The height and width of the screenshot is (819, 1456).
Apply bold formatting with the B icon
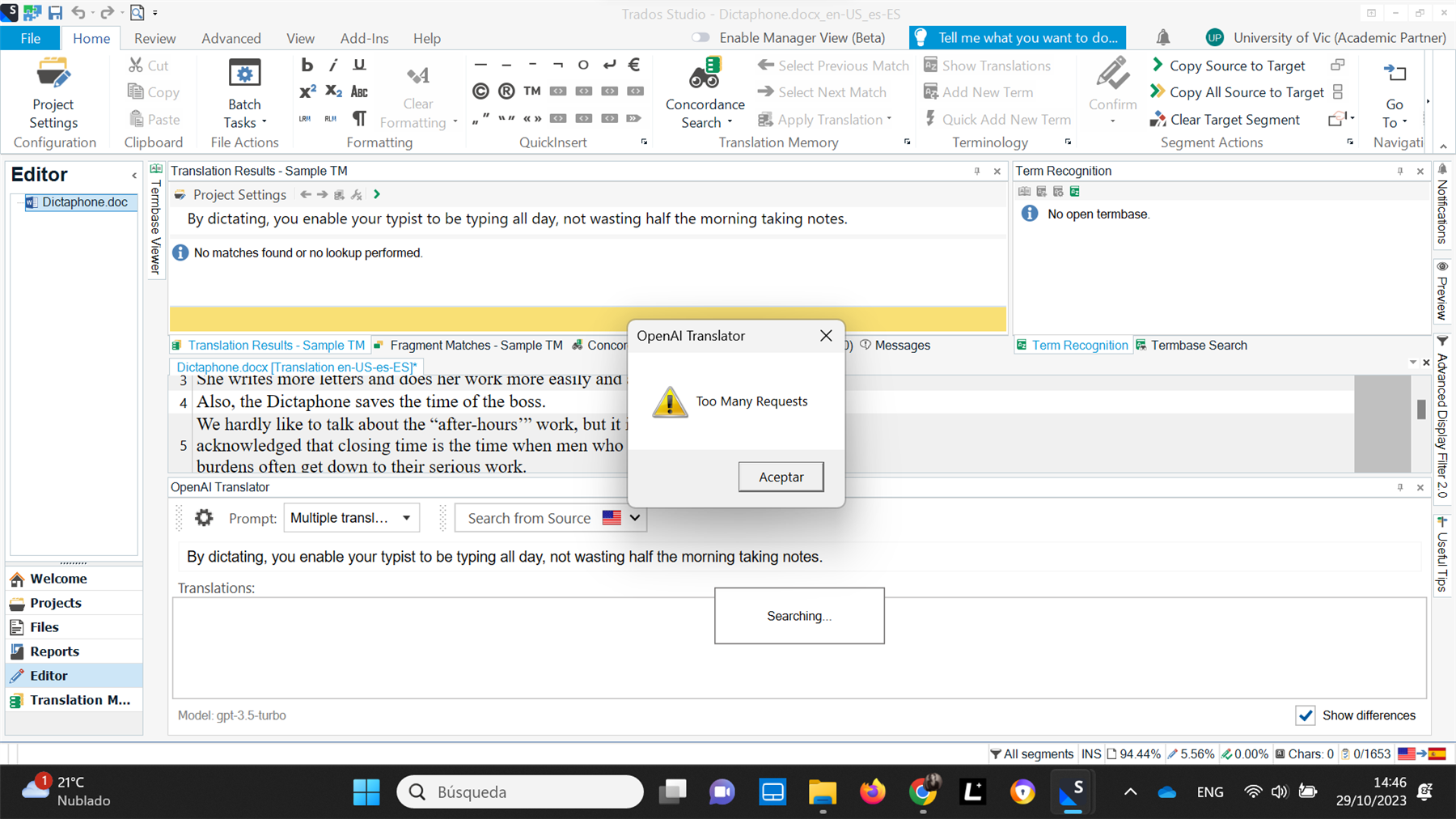pos(307,66)
